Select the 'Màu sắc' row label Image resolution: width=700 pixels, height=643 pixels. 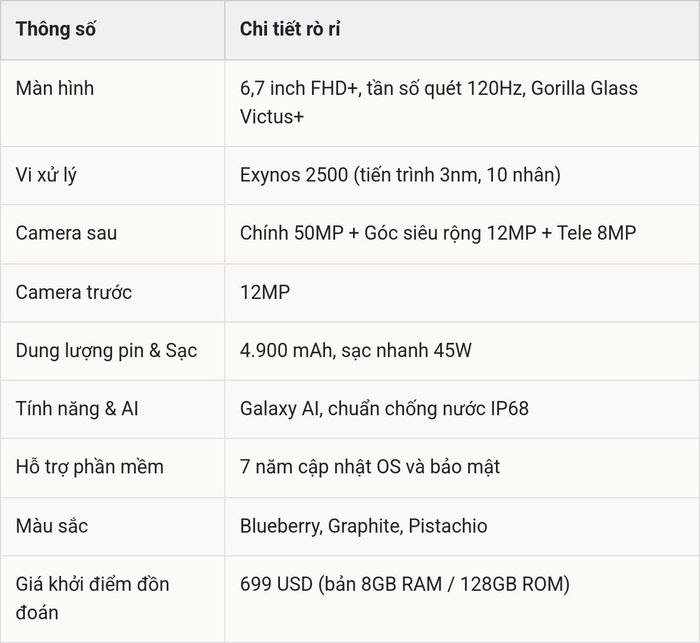(x=52, y=526)
